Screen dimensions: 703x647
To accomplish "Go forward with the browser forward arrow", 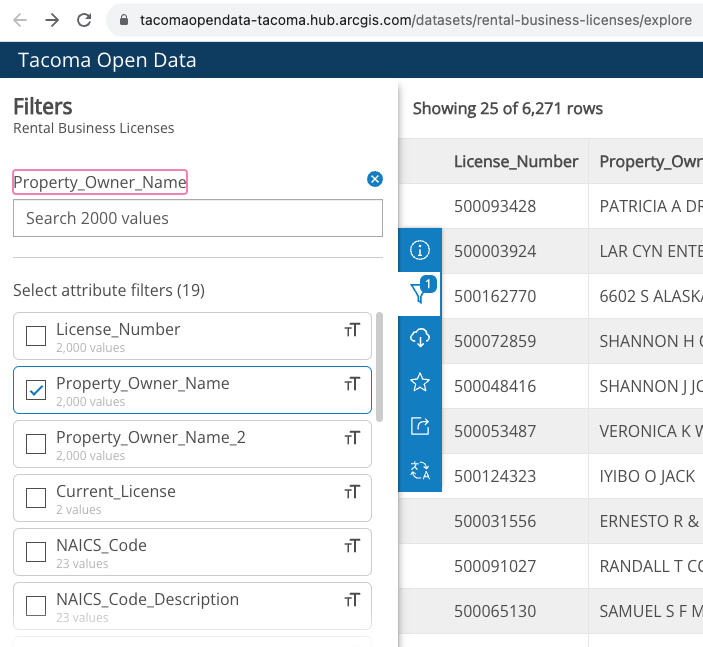I will [x=52, y=20].
